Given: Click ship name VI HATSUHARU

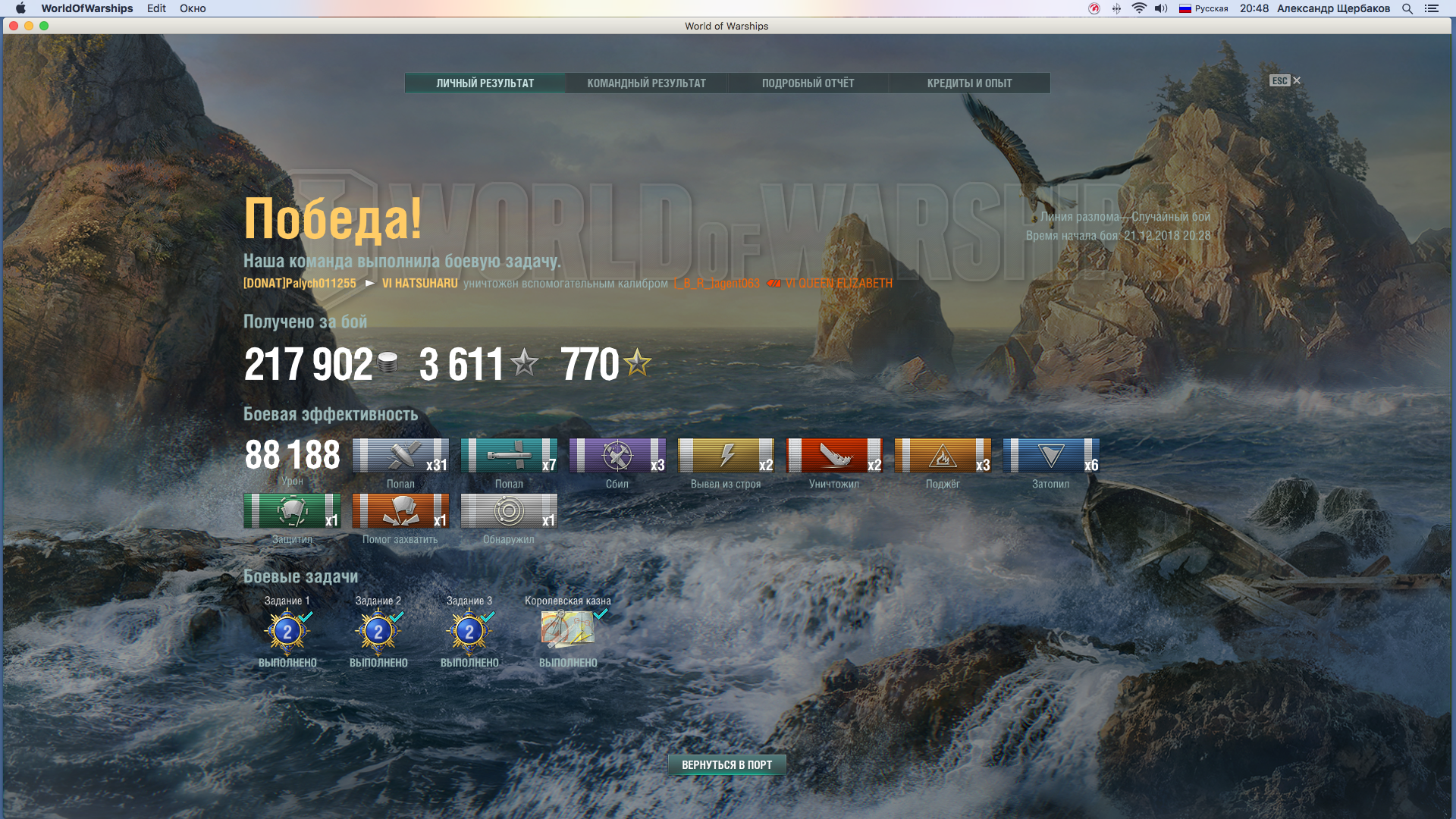Looking at the screenshot, I should [x=419, y=284].
